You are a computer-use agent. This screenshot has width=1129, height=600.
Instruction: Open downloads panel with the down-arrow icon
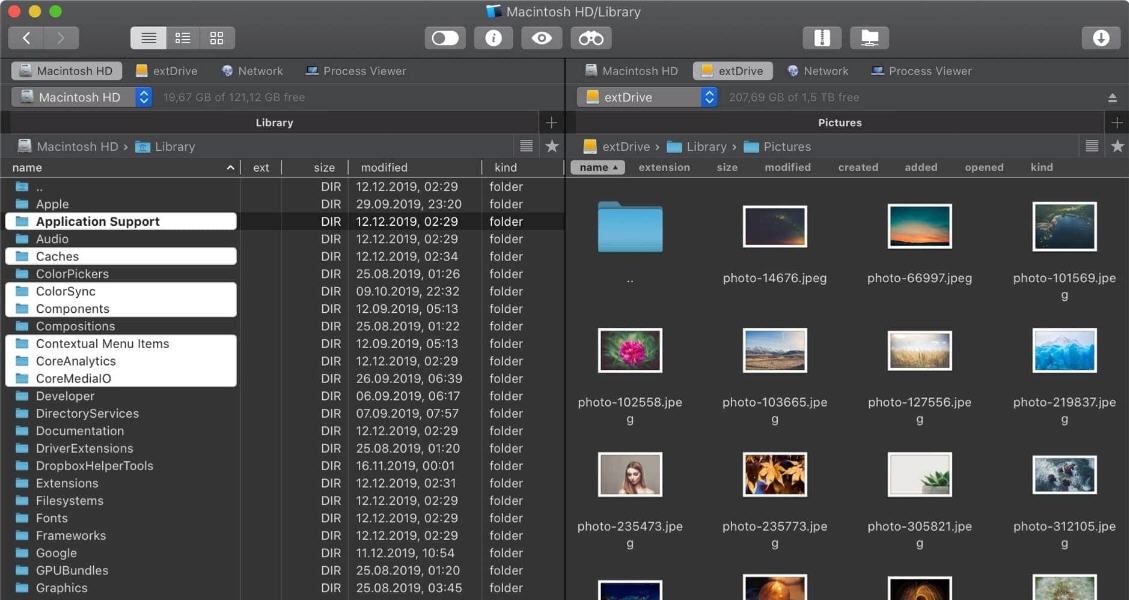click(1100, 37)
